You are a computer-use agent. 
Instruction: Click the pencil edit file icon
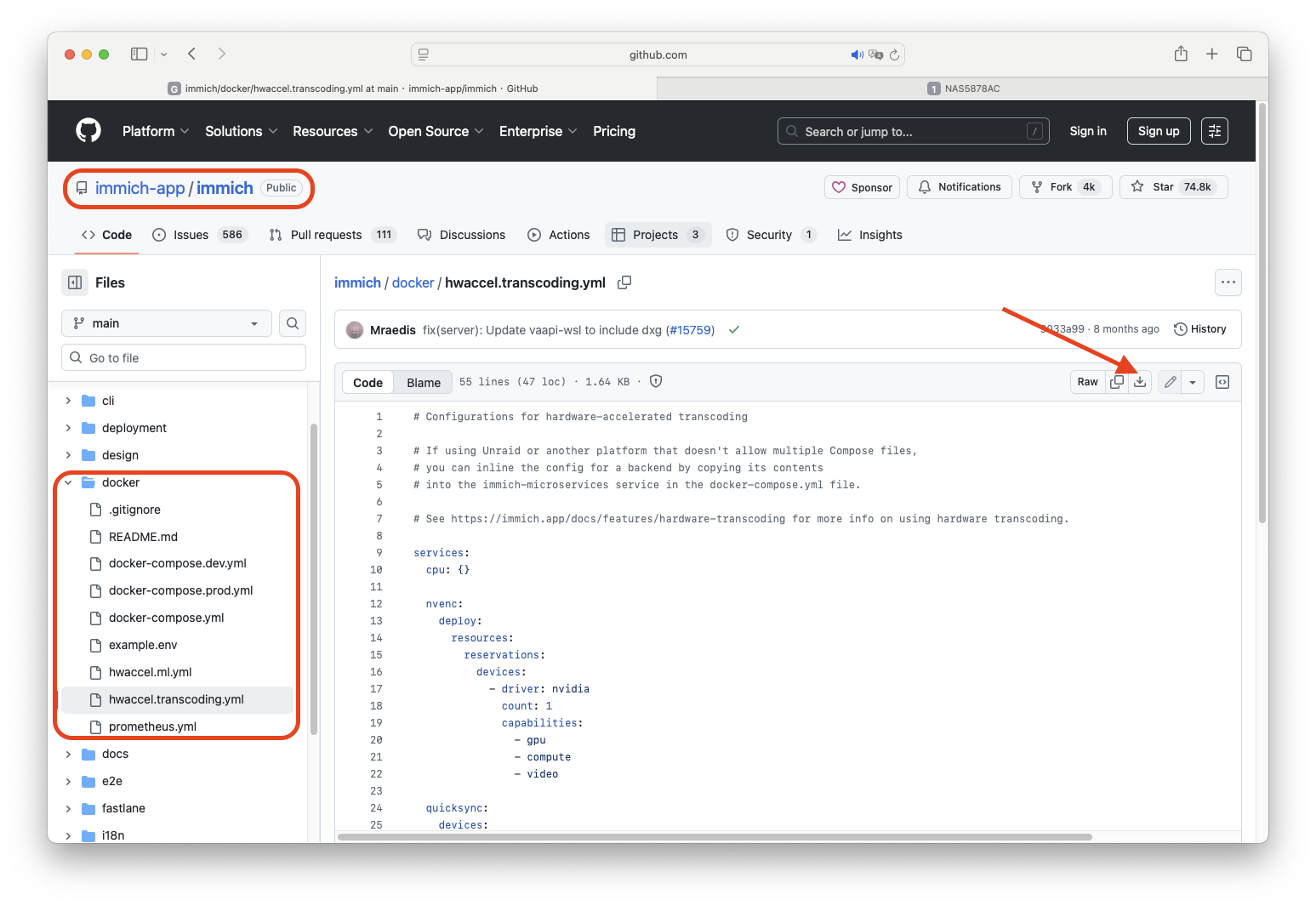click(x=1170, y=382)
